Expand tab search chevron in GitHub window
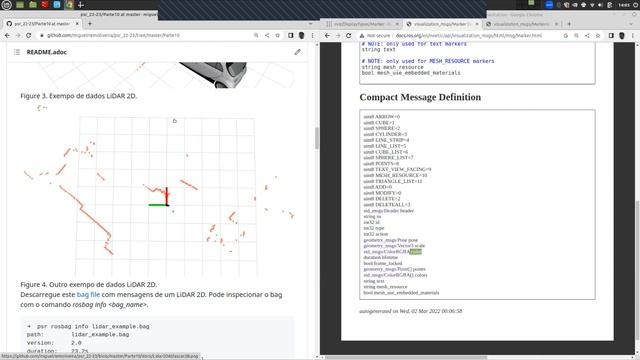The image size is (640, 360). click(310, 24)
